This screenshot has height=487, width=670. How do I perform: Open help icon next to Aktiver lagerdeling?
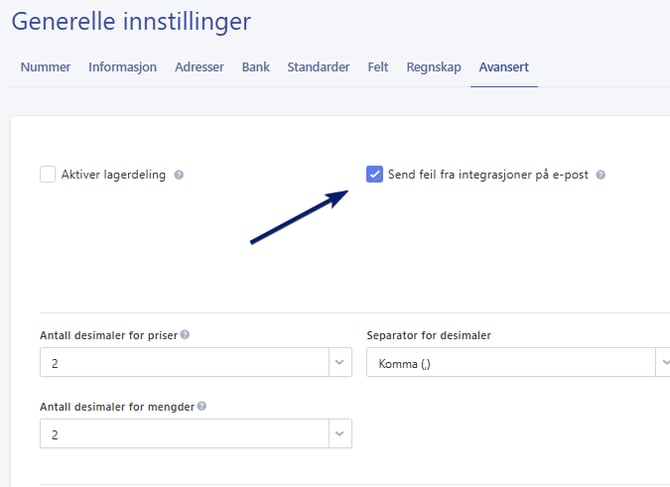coord(179,175)
